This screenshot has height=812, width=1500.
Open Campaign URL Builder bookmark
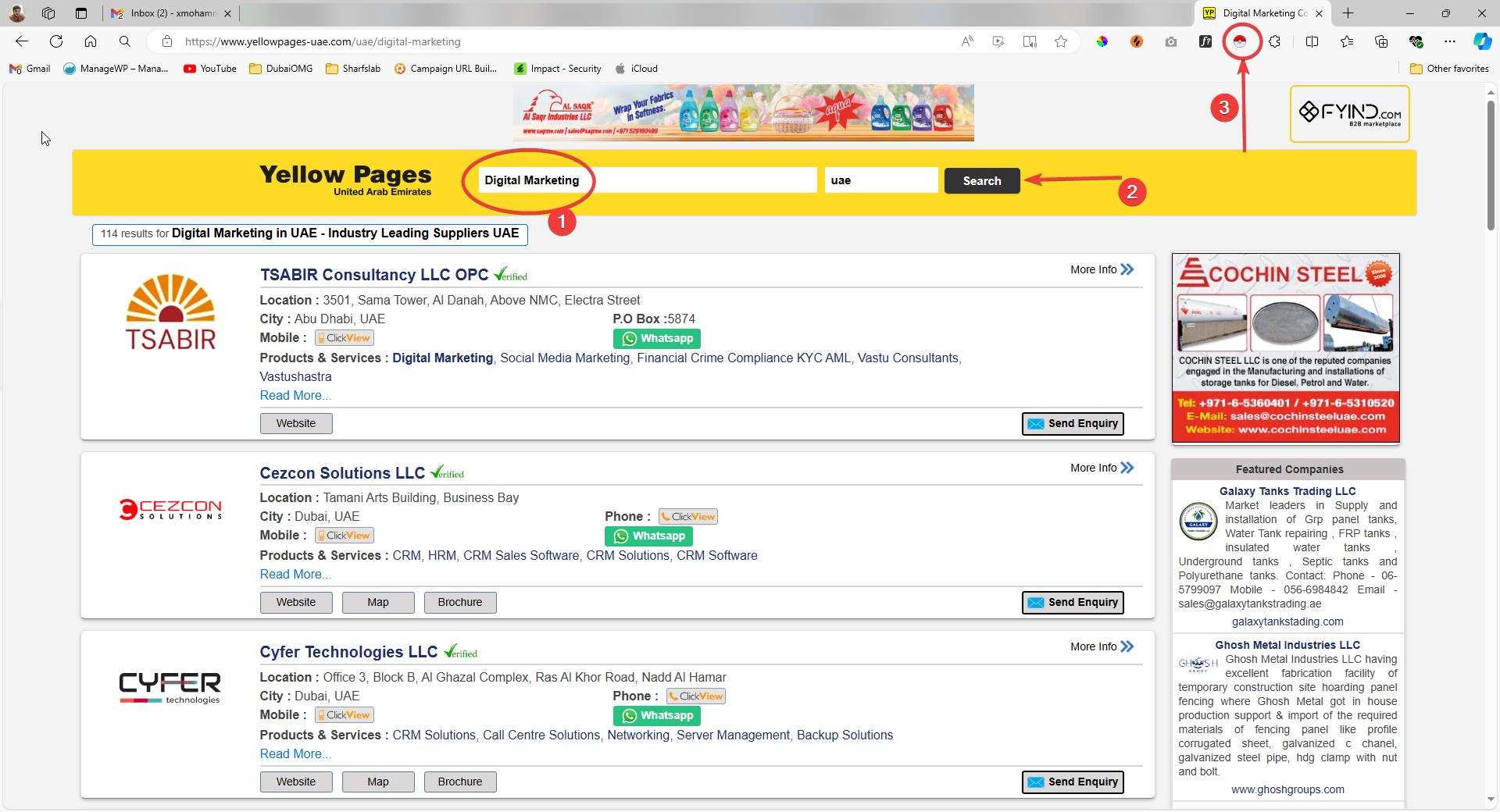click(x=446, y=69)
